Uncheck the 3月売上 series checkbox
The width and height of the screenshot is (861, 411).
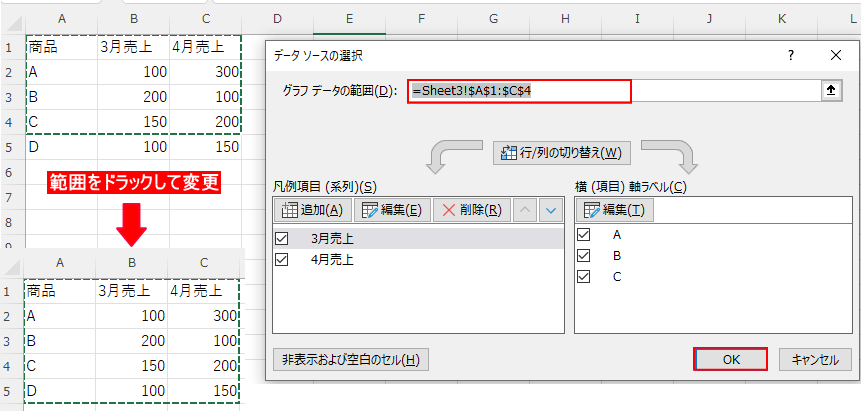point(282,238)
